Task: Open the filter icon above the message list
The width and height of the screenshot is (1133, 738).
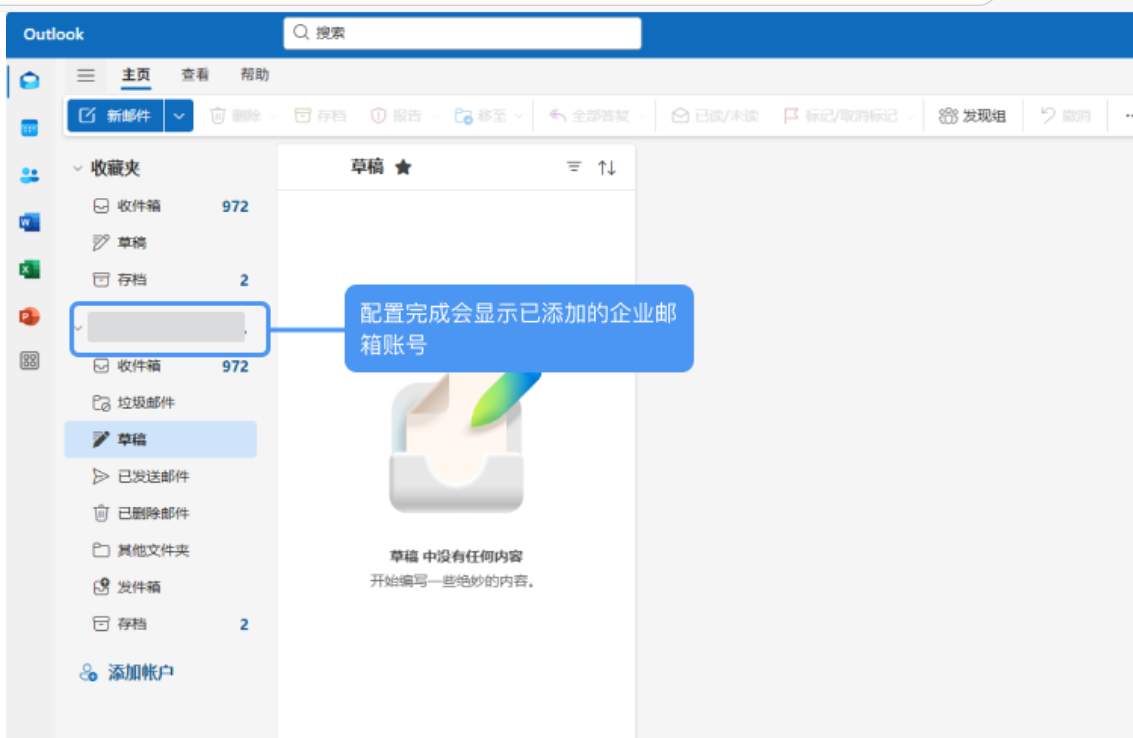Action: click(x=573, y=167)
